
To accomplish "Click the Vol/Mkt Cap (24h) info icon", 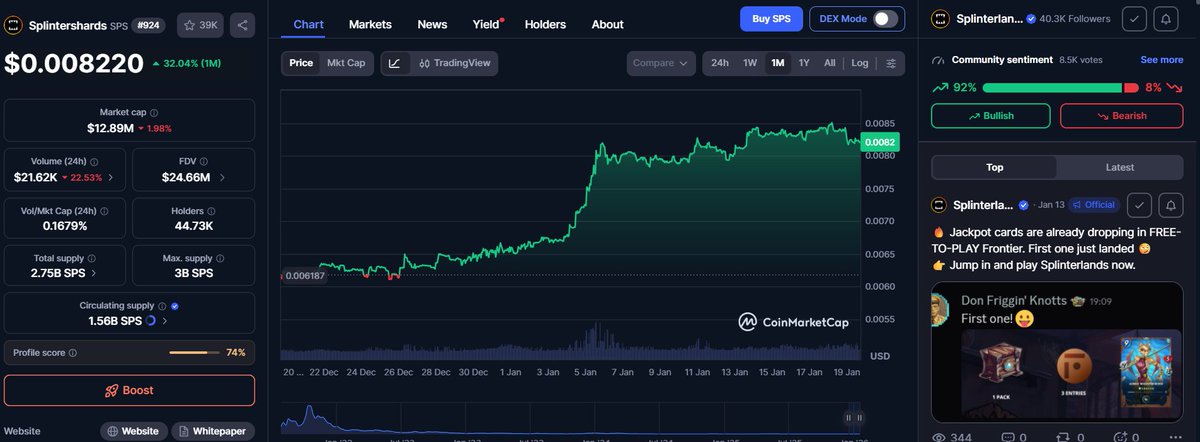I will (104, 211).
